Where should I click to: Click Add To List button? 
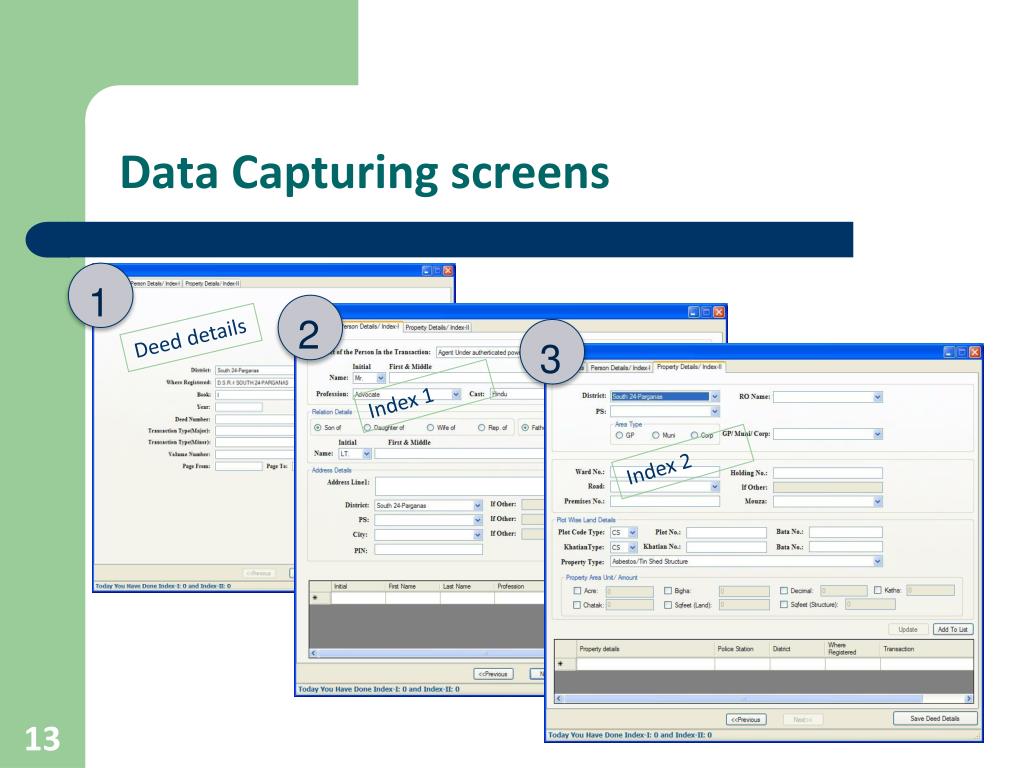[x=952, y=630]
